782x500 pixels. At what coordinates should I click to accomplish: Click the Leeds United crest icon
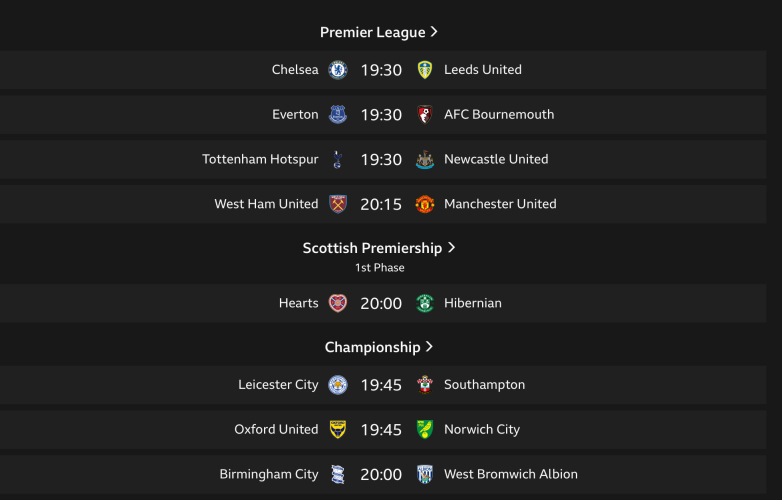[425, 70]
